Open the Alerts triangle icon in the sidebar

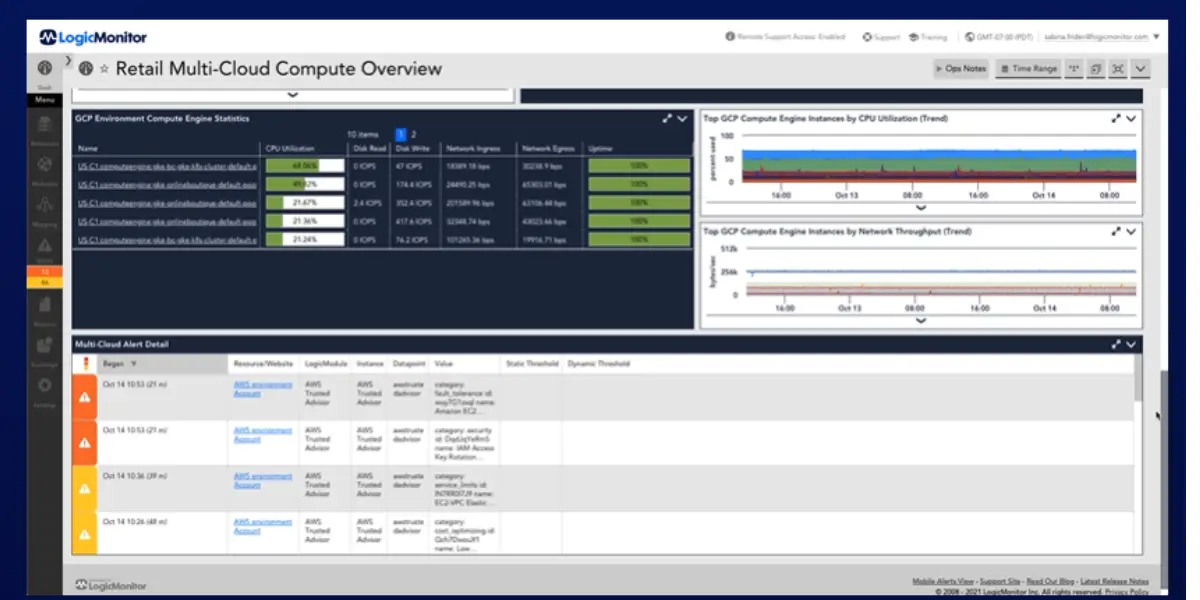pyautogui.click(x=45, y=246)
